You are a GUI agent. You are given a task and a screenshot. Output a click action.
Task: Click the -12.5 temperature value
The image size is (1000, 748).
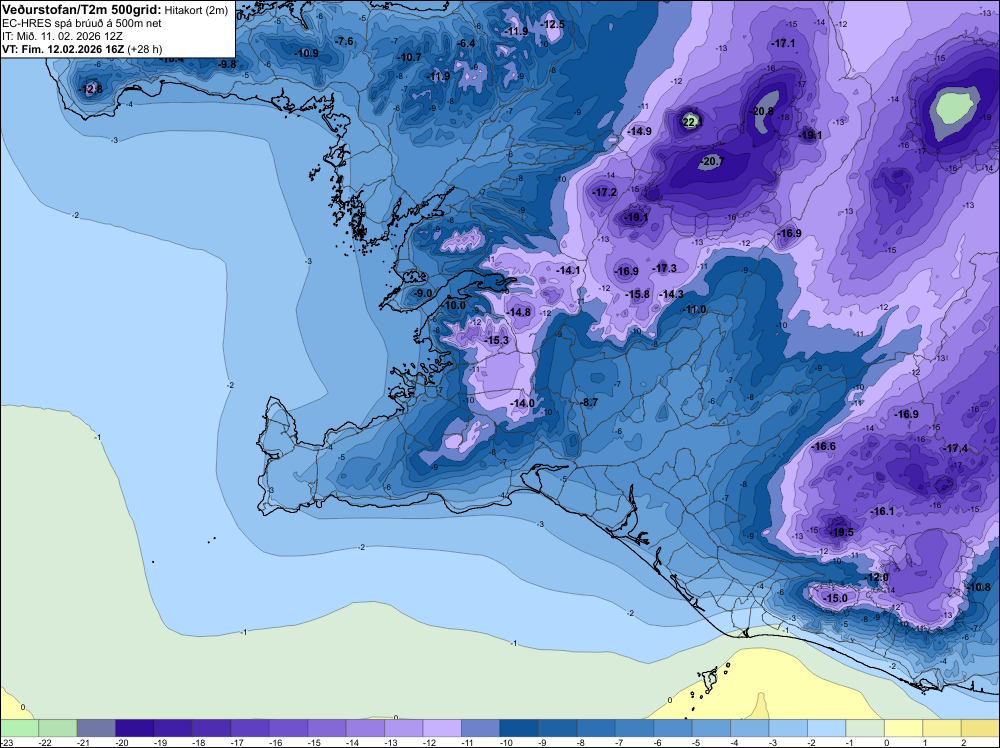(553, 24)
